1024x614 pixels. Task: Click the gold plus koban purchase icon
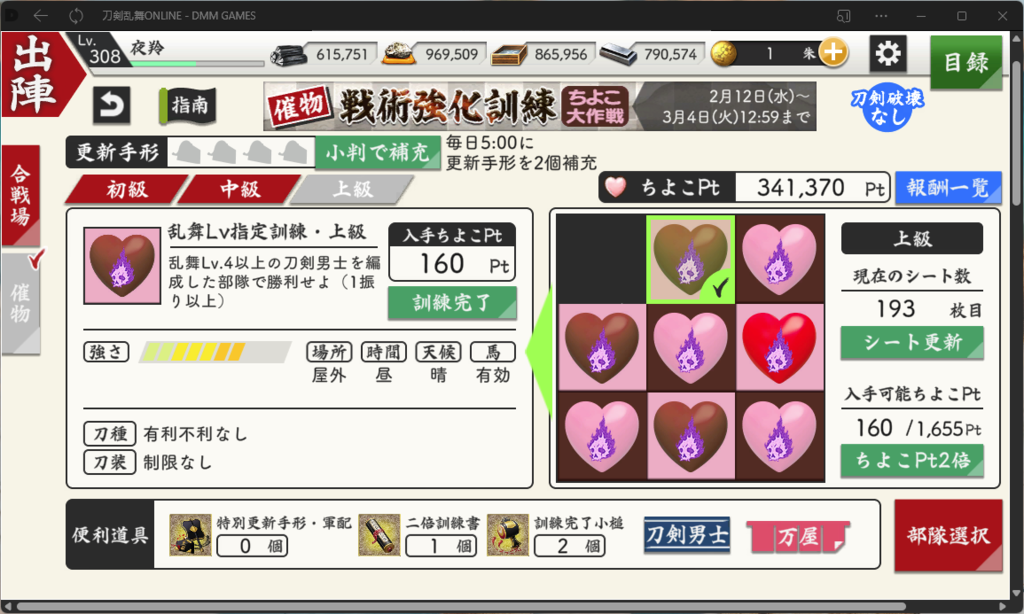point(833,52)
